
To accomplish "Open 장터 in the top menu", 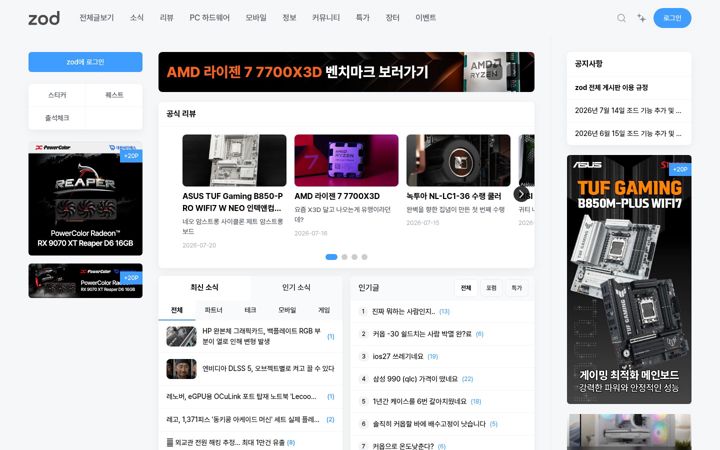I will 393,18.
